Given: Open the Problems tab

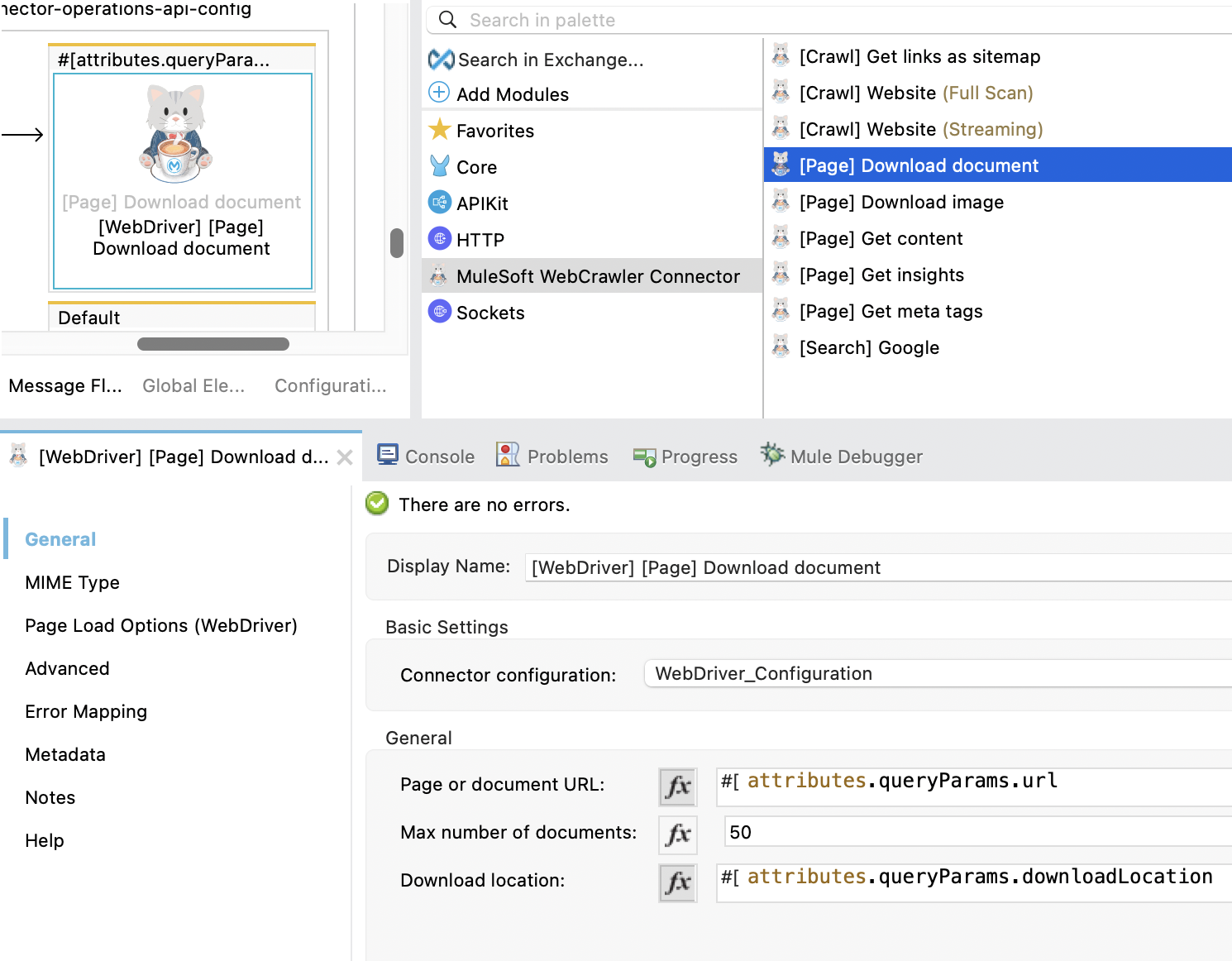Looking at the screenshot, I should [x=552, y=456].
